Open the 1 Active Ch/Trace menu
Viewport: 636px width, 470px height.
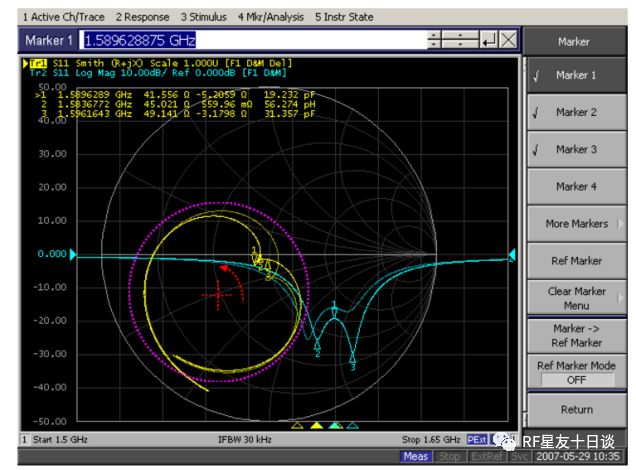coord(63,17)
